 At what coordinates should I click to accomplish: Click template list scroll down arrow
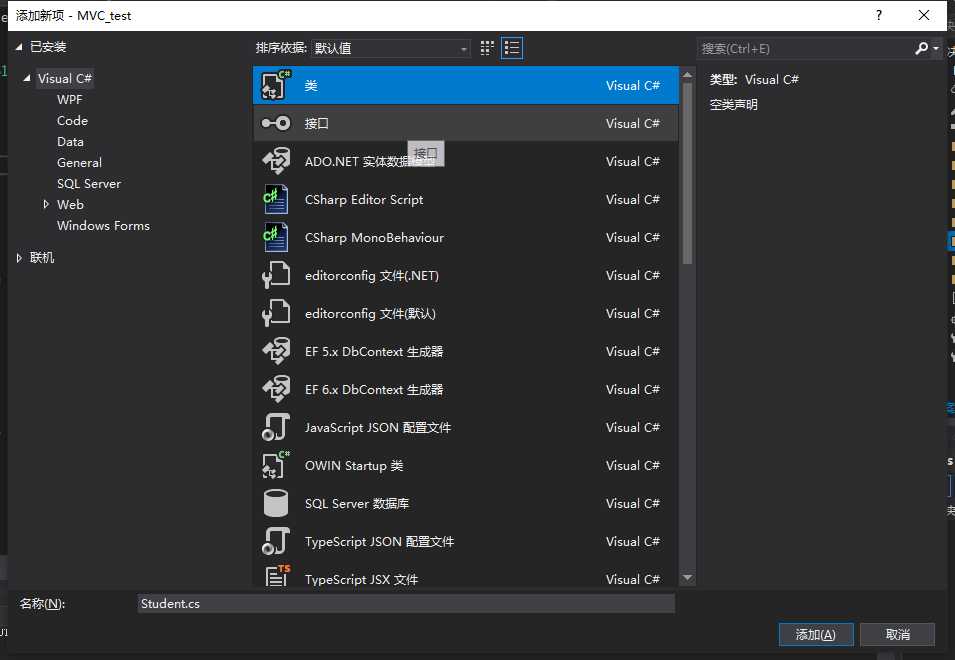click(x=688, y=578)
